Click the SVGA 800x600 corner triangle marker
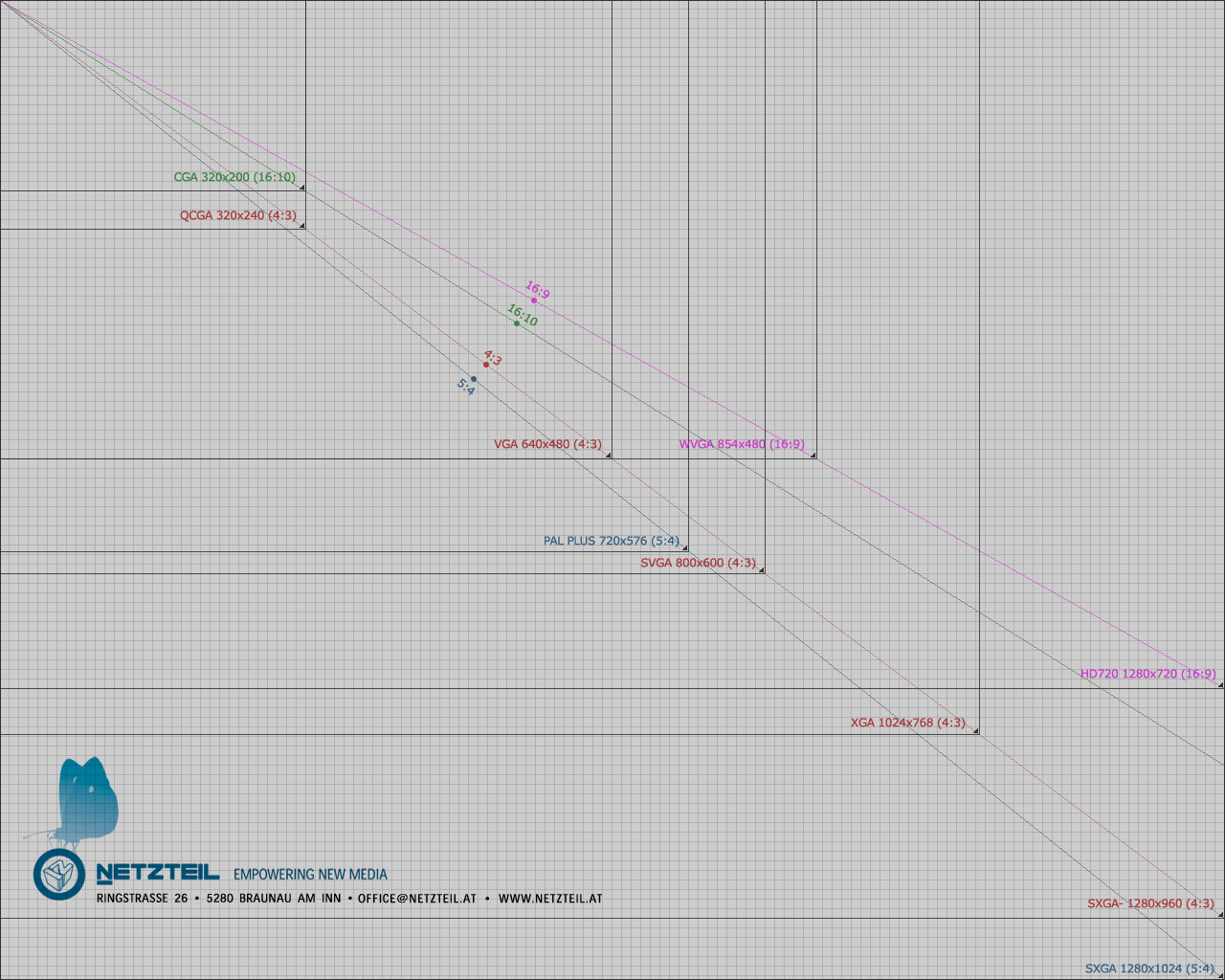This screenshot has width=1225, height=980. click(762, 570)
